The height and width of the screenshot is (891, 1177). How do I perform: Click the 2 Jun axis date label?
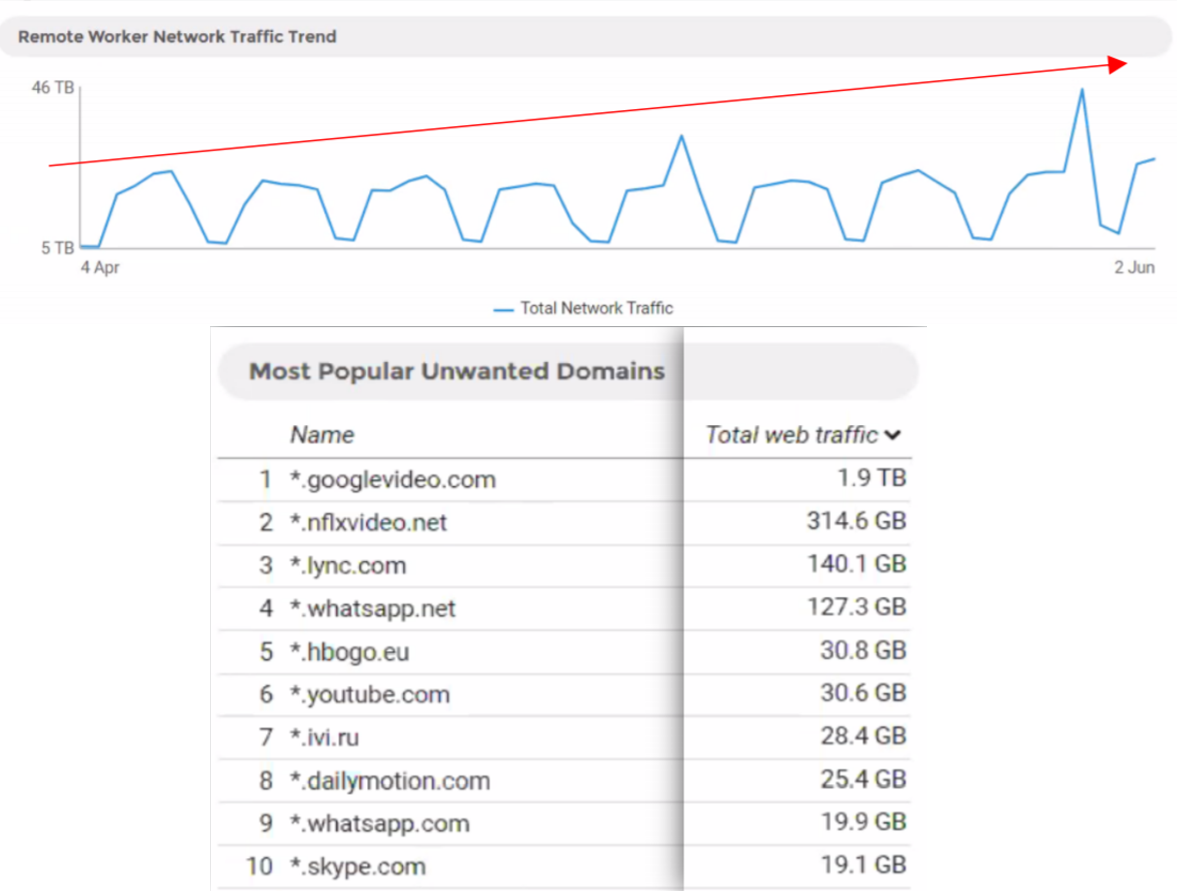(x=1134, y=268)
